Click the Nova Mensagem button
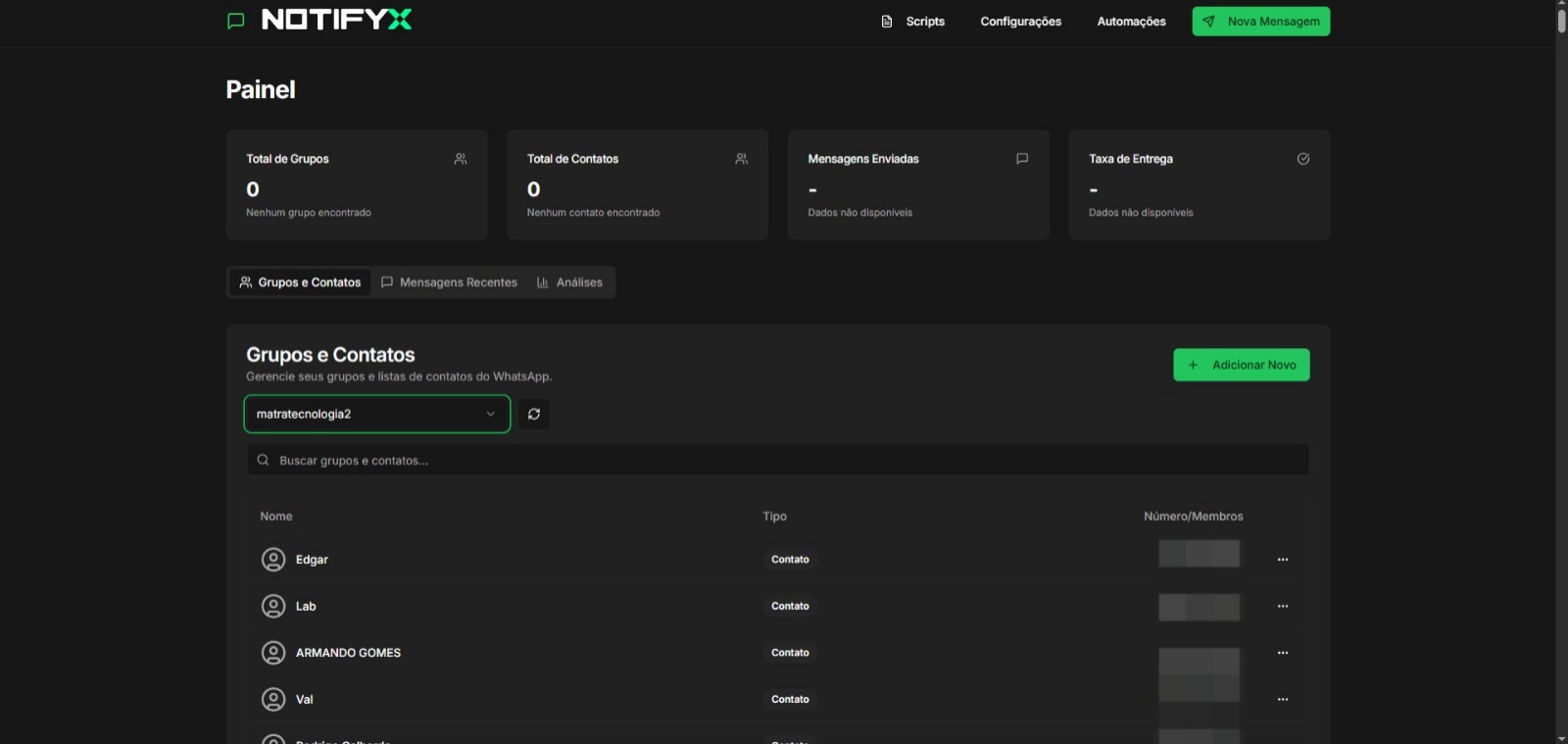The image size is (1568, 744). pos(1260,22)
